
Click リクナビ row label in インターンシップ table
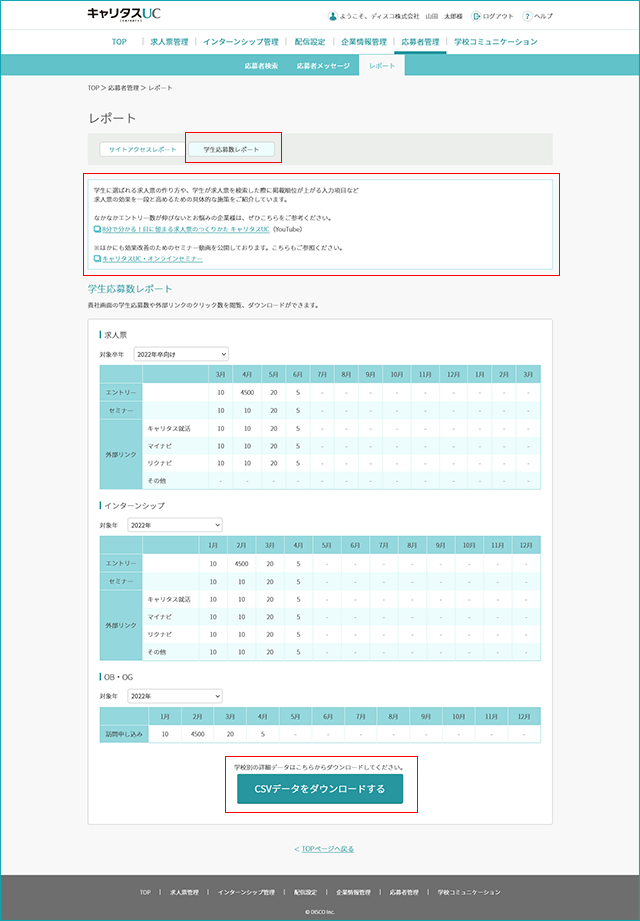(160, 634)
